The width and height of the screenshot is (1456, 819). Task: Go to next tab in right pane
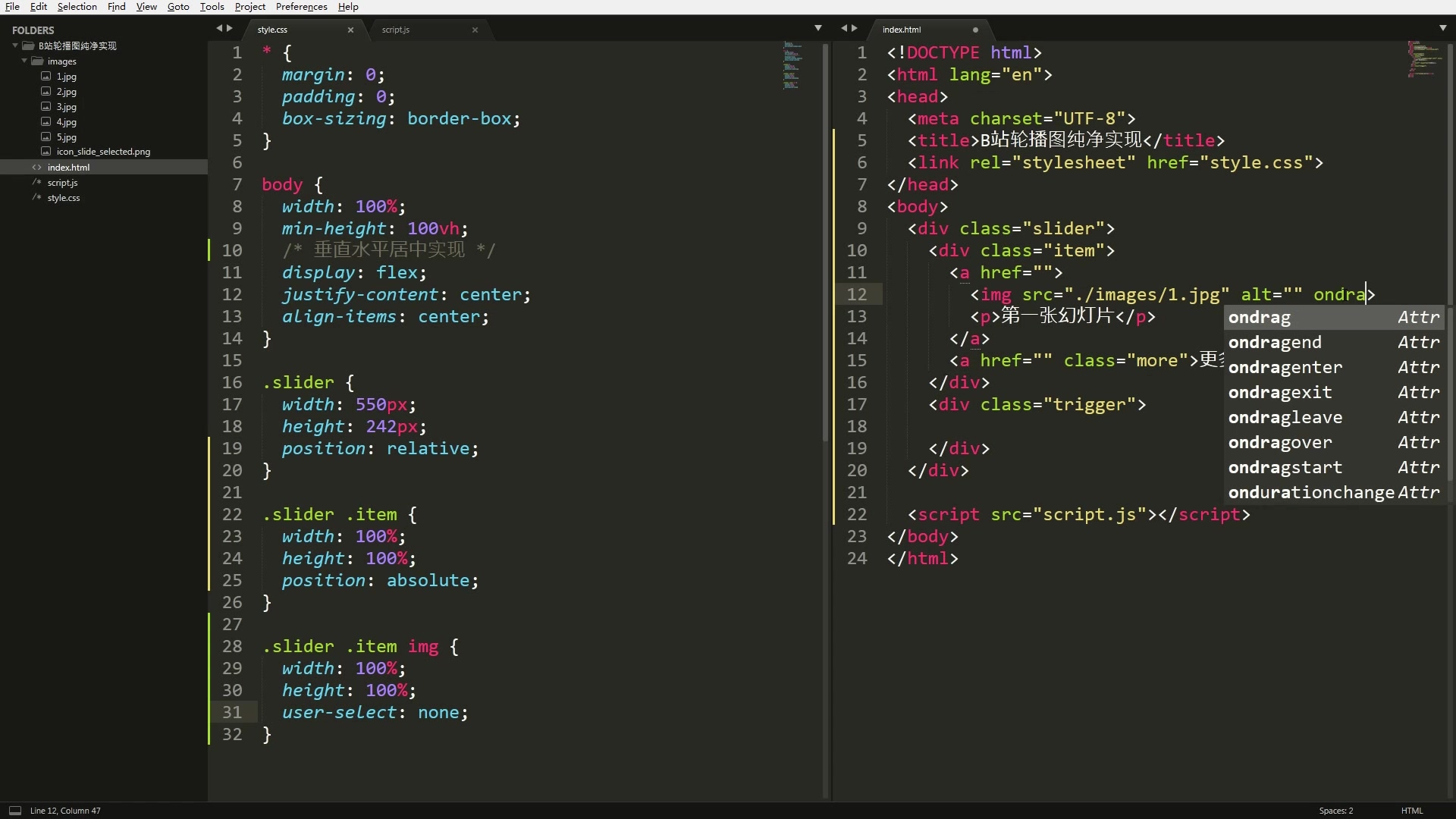point(855,28)
